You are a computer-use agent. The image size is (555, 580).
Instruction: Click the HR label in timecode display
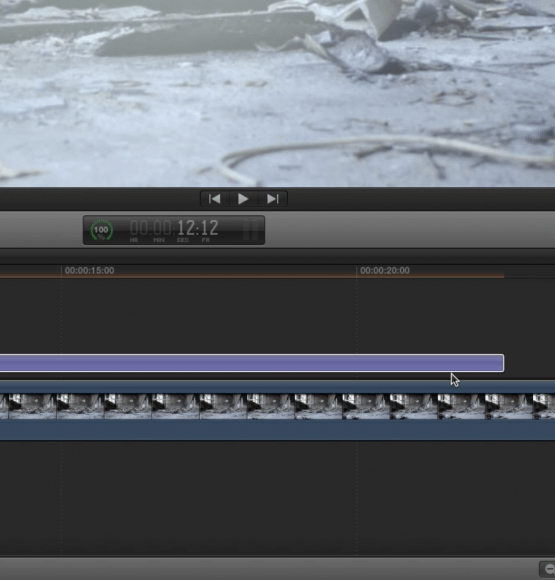pos(134,240)
